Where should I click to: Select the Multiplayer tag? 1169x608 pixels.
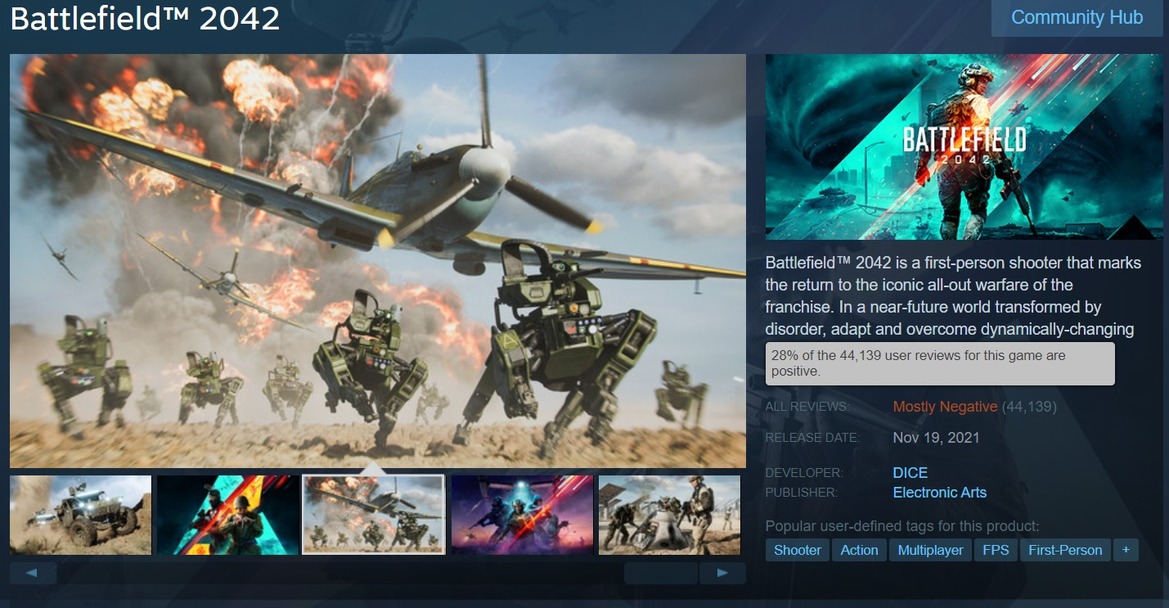(x=930, y=550)
